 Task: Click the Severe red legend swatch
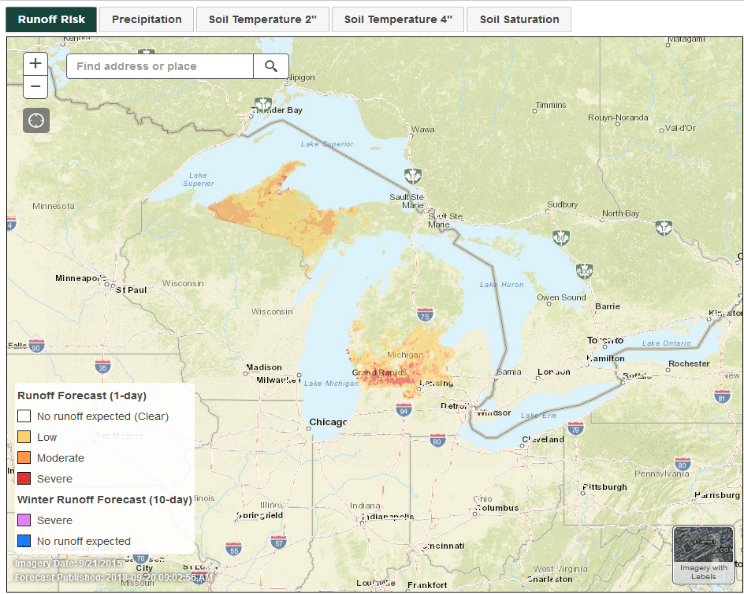tap(24, 479)
